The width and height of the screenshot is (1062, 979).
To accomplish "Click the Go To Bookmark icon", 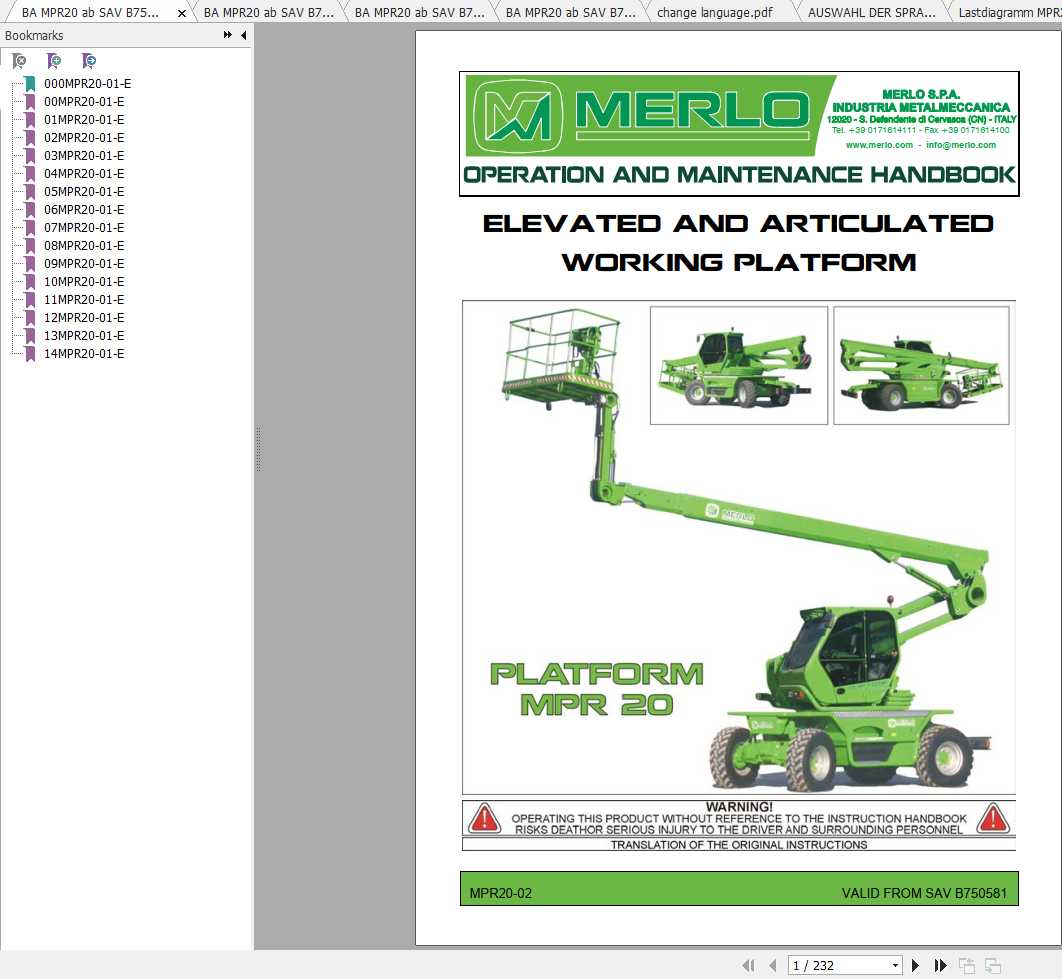I will coord(88,61).
